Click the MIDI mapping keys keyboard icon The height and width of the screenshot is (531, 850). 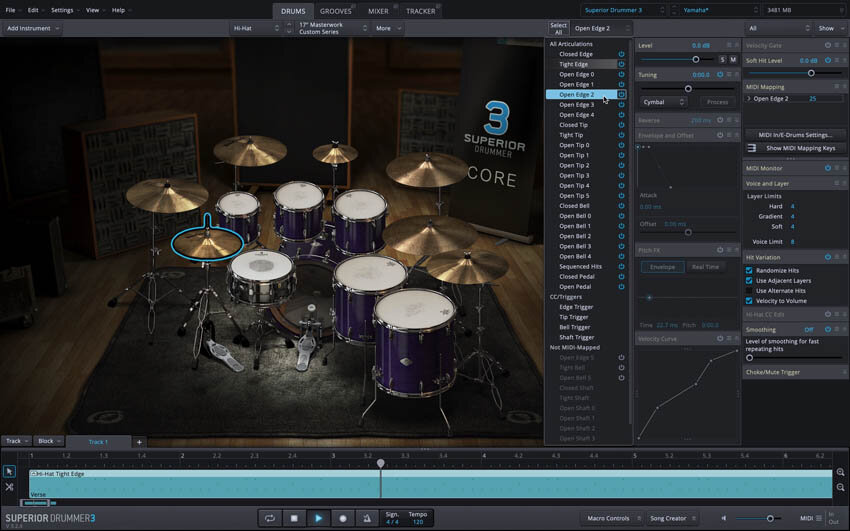pyautogui.click(x=751, y=148)
